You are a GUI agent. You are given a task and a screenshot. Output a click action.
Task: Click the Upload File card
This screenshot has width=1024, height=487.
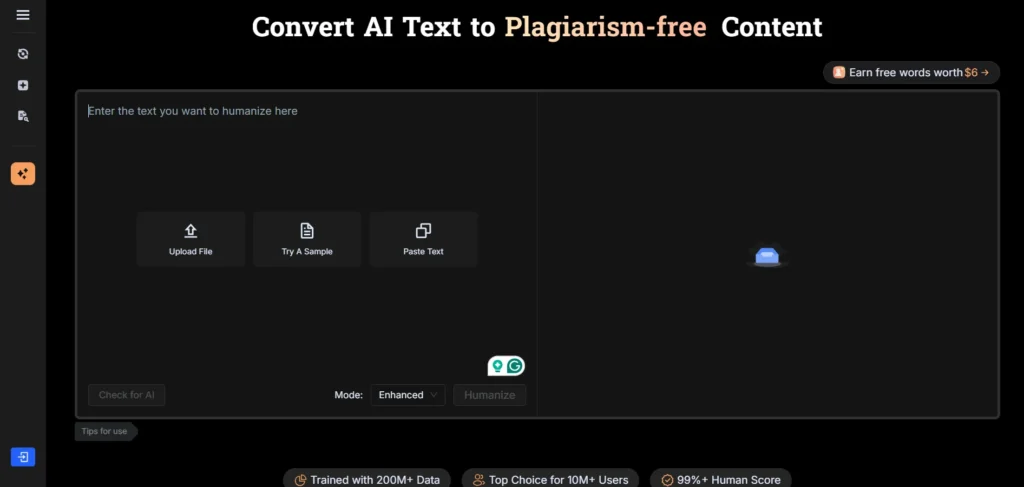pyautogui.click(x=191, y=239)
